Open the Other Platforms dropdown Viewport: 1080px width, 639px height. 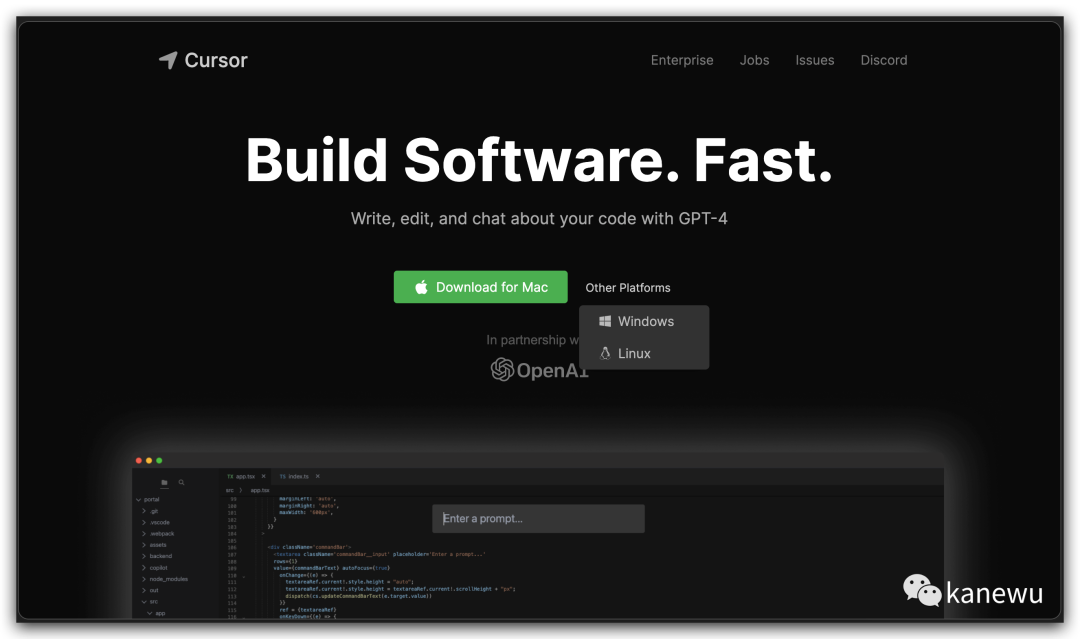tap(628, 288)
